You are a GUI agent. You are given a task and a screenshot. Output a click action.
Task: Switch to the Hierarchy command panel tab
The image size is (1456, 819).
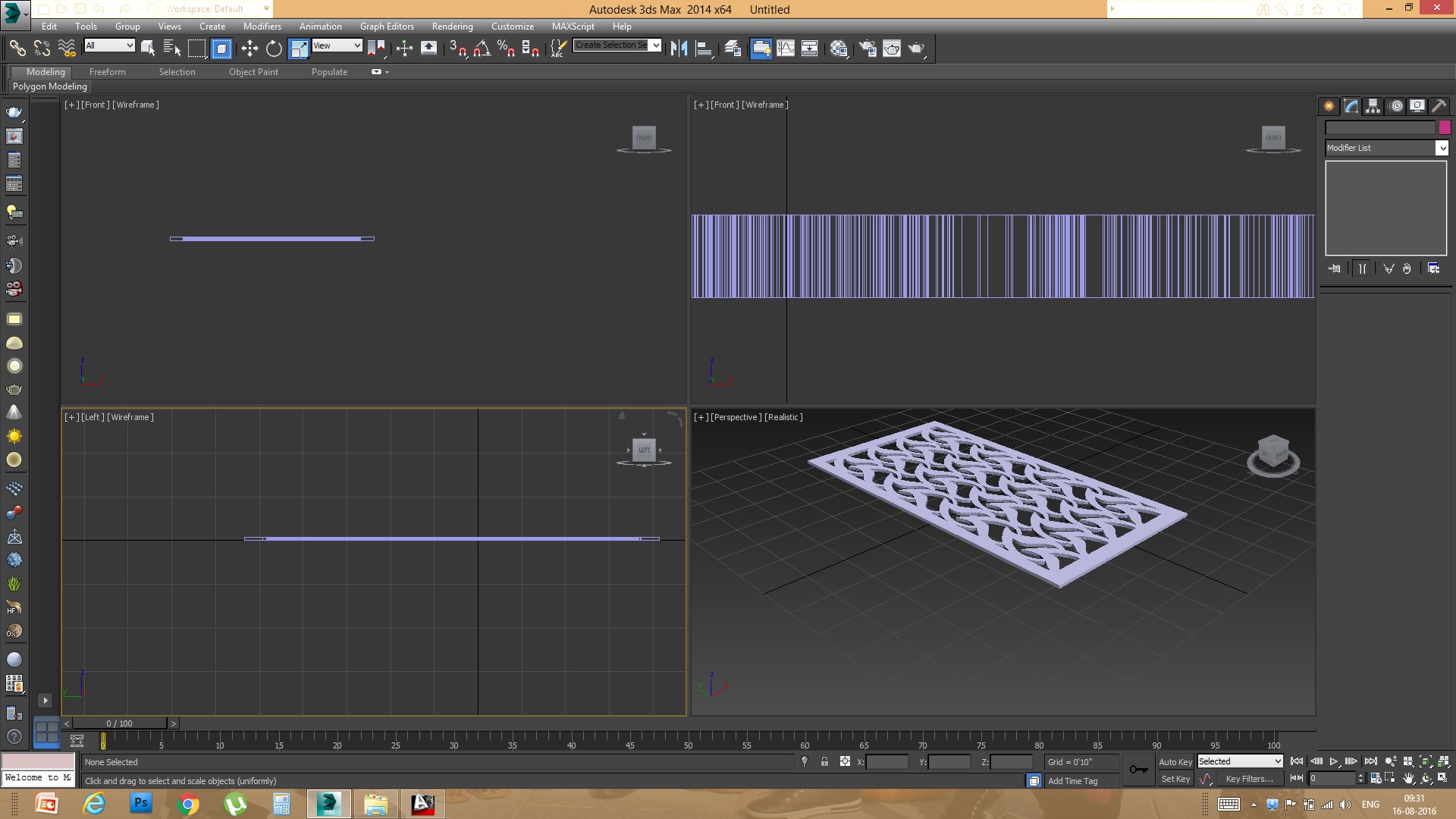click(1373, 106)
